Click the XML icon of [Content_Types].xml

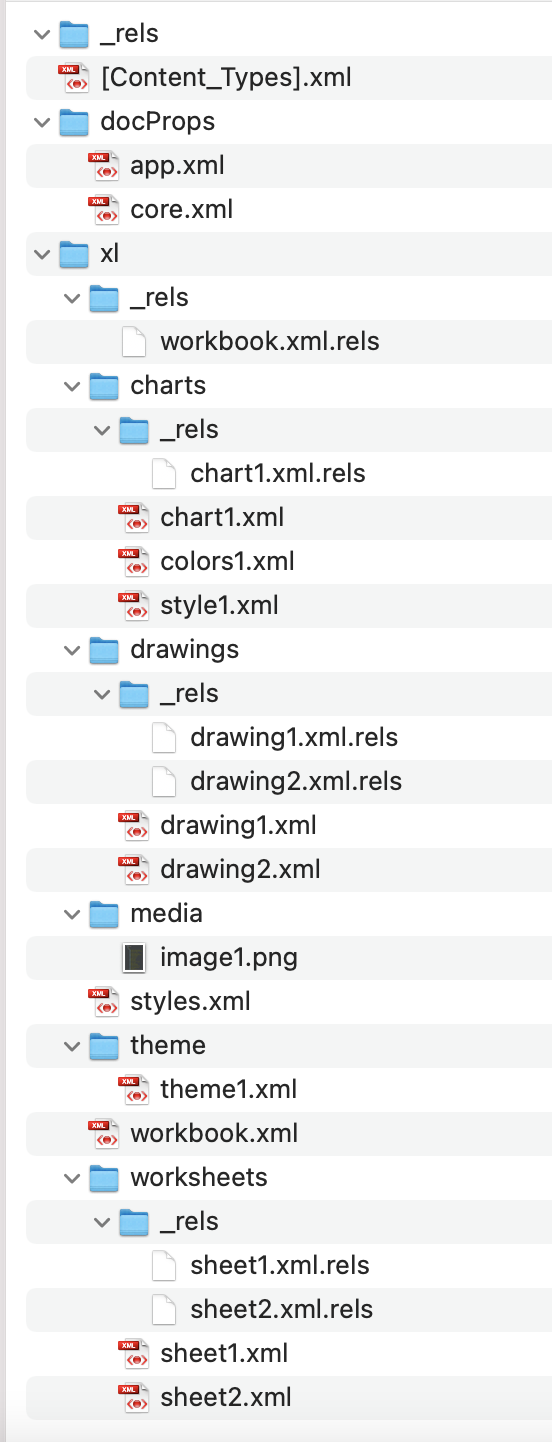tap(73, 78)
